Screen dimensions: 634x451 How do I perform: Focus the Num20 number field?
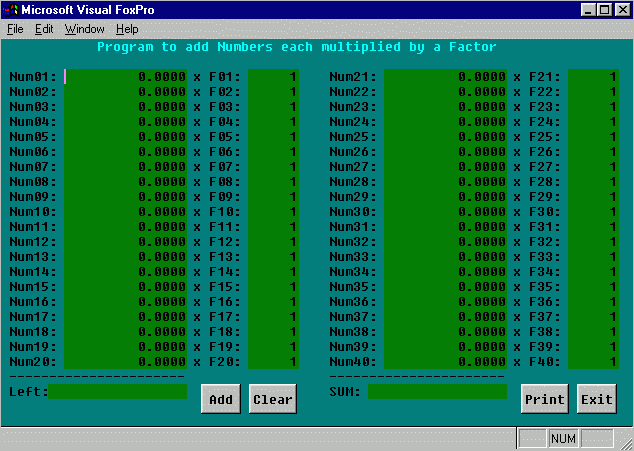(x=125, y=361)
